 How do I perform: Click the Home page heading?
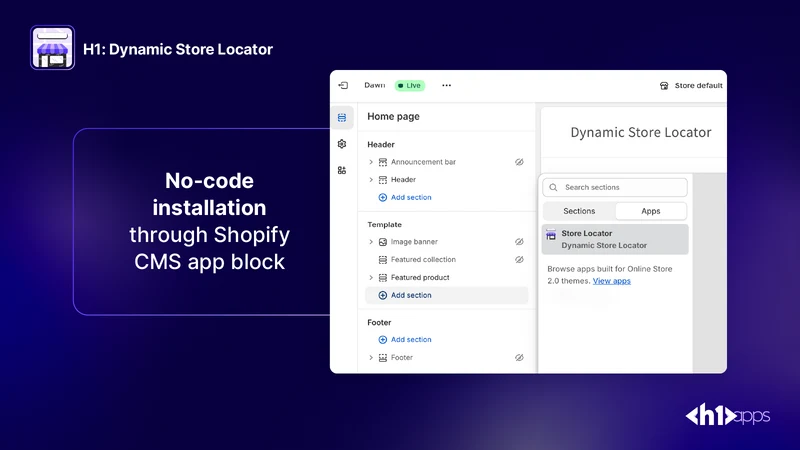coord(393,116)
